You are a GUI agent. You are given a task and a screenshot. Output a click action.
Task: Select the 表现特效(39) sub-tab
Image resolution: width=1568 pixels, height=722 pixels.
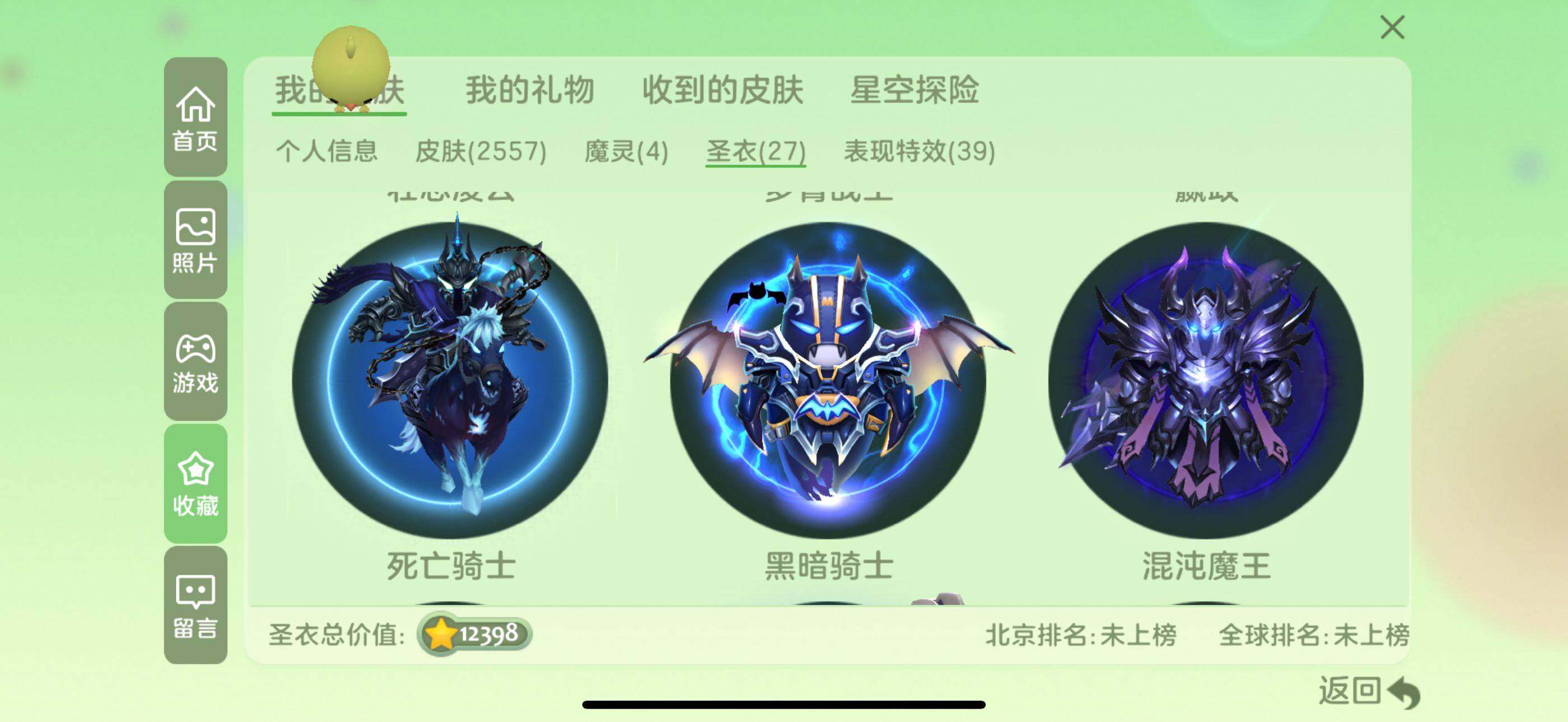(919, 151)
